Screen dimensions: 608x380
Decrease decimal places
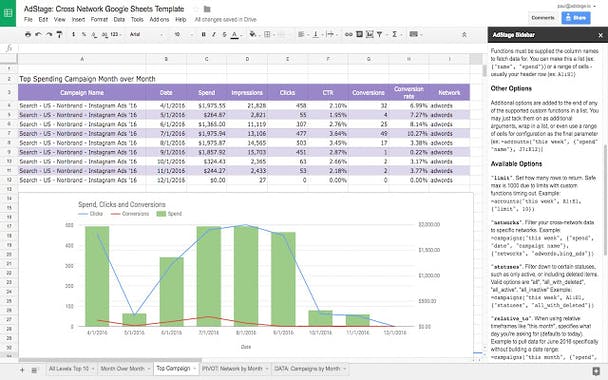point(94,35)
